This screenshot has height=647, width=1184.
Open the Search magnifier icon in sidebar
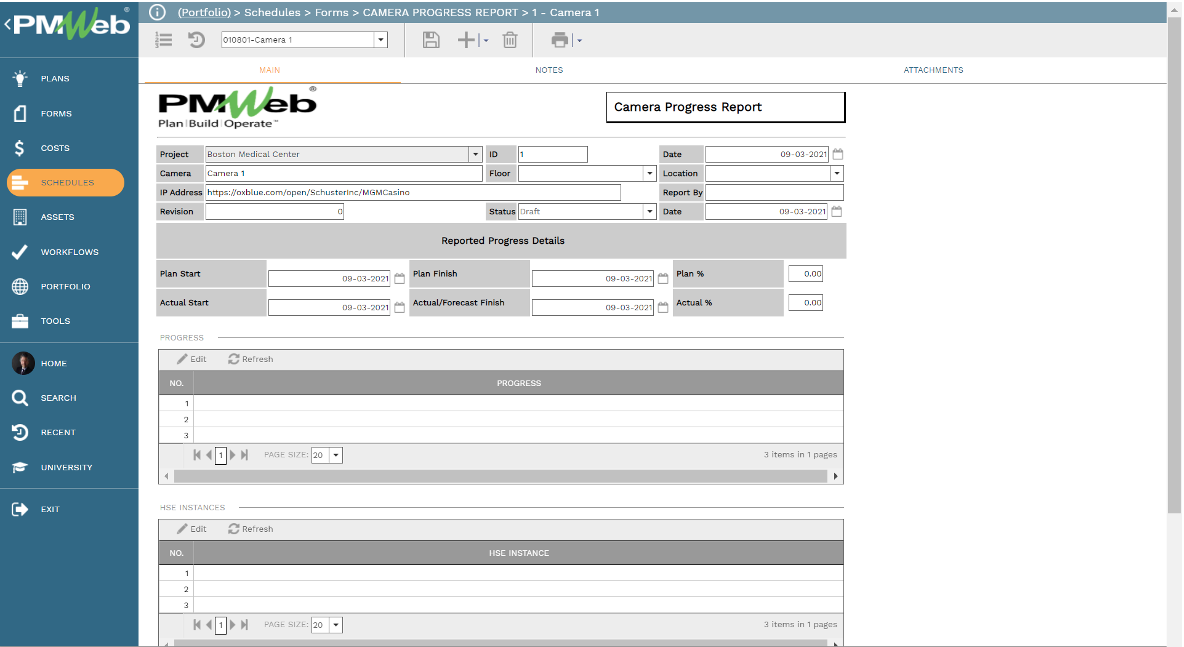click(x=20, y=398)
